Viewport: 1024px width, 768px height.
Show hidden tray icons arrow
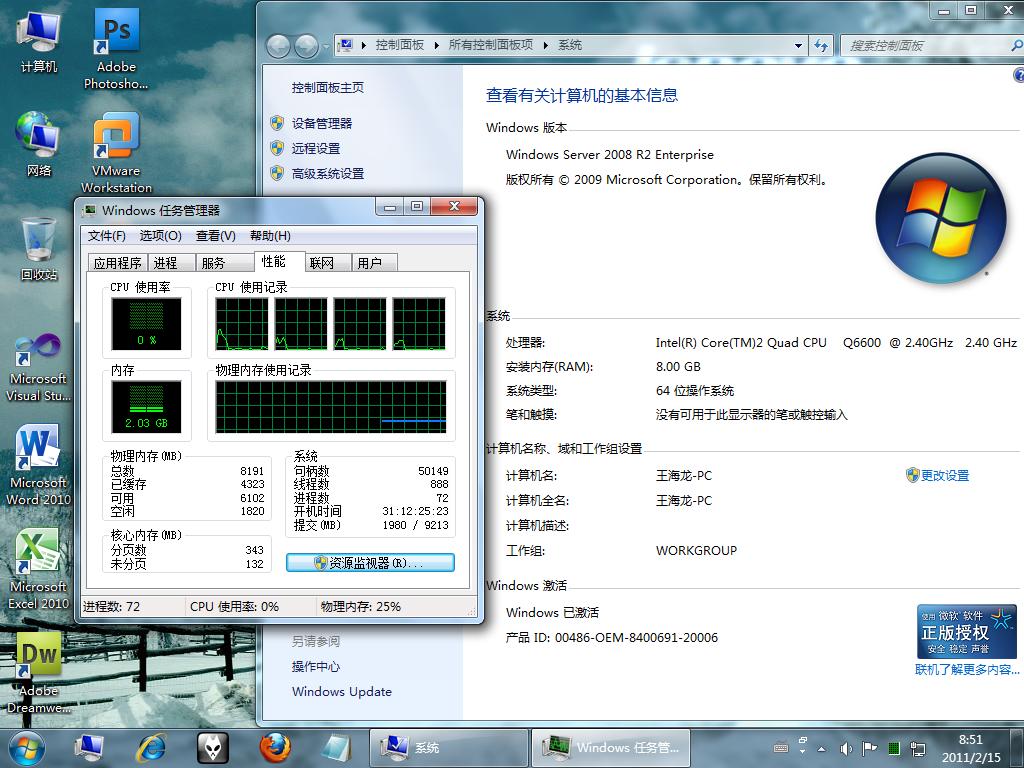point(822,749)
